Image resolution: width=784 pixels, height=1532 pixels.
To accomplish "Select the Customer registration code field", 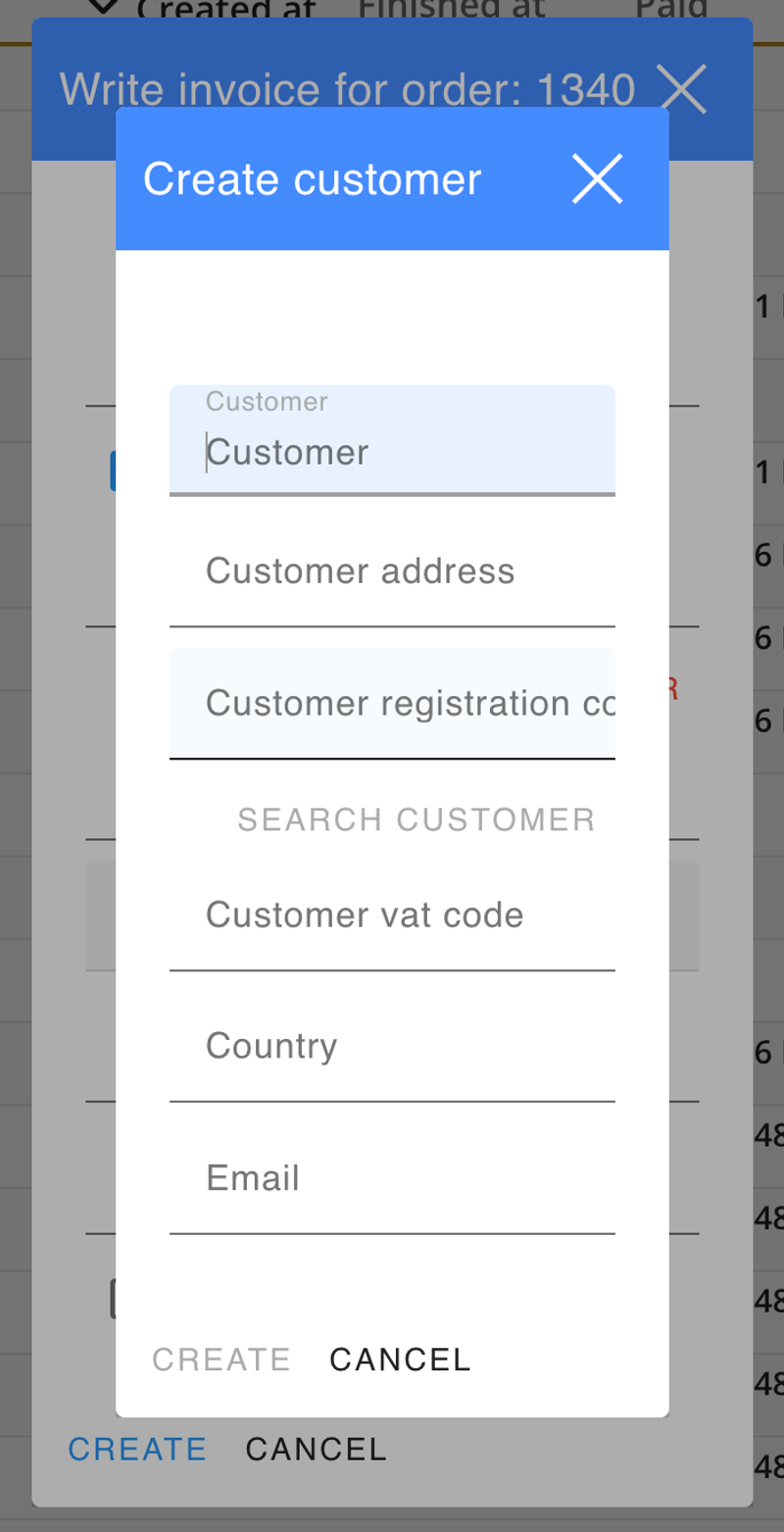I will [x=392, y=703].
